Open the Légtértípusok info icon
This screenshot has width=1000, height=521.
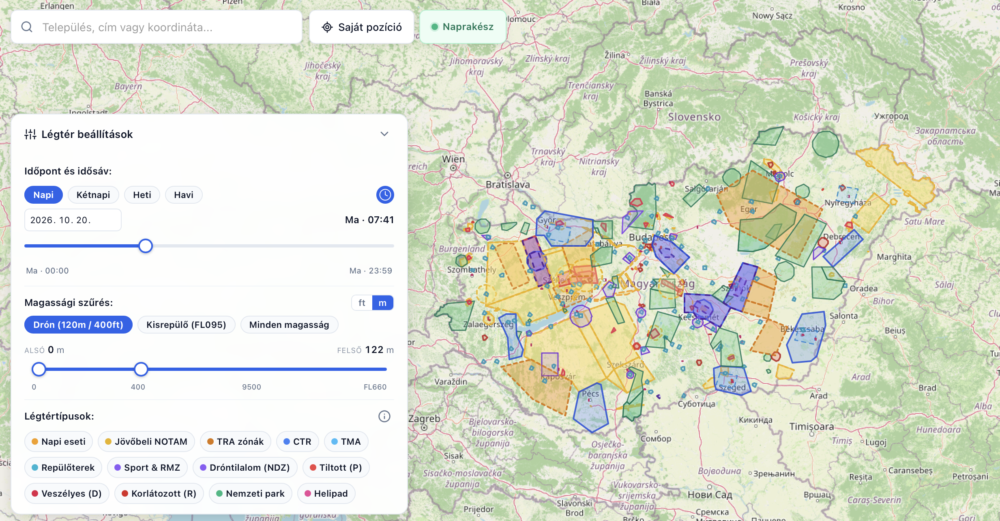[x=384, y=416]
